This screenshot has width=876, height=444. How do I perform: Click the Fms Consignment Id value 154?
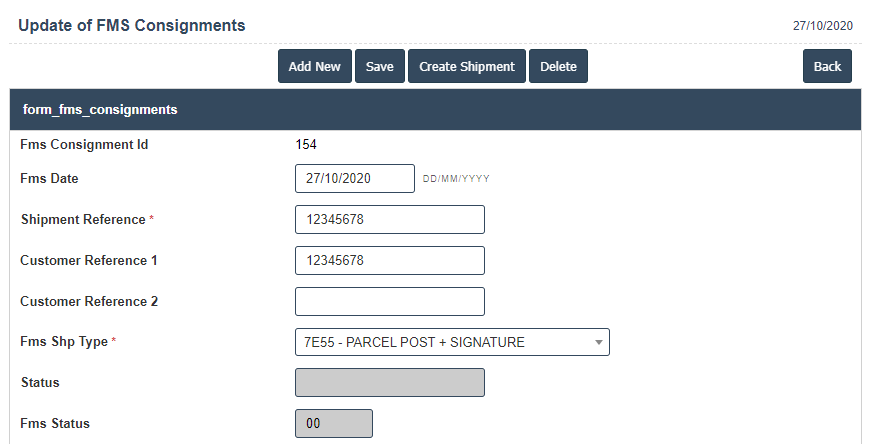306,145
